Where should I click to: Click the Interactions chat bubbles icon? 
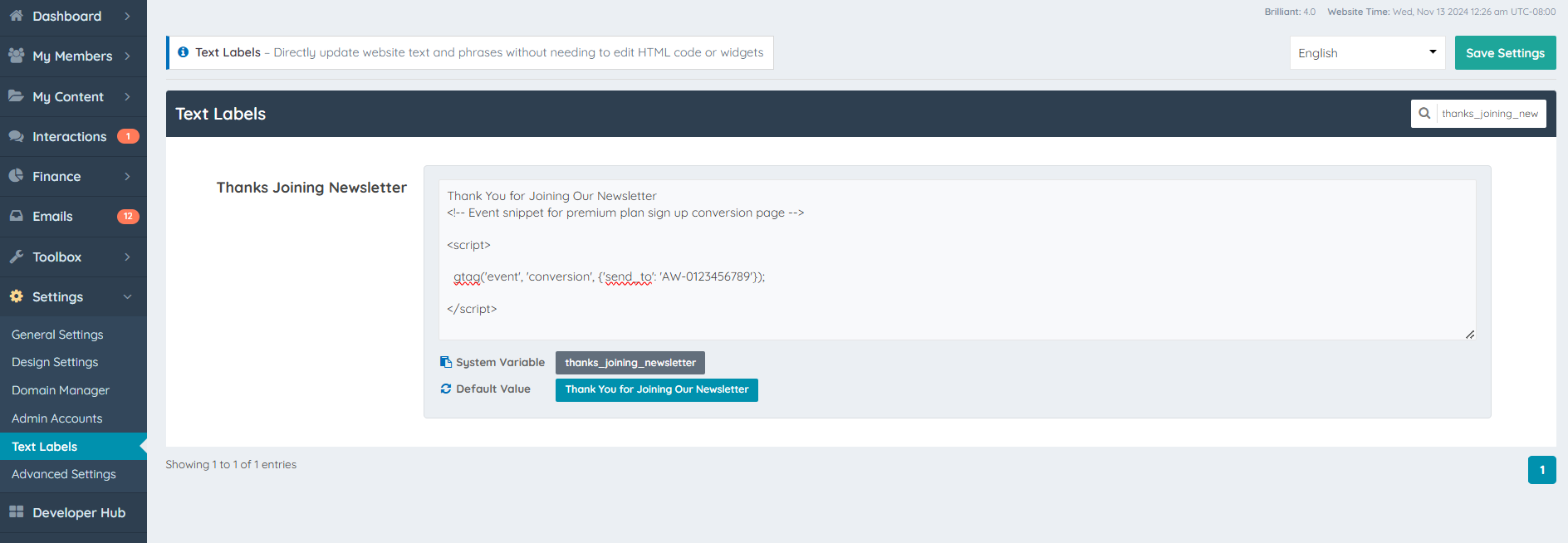[16, 136]
